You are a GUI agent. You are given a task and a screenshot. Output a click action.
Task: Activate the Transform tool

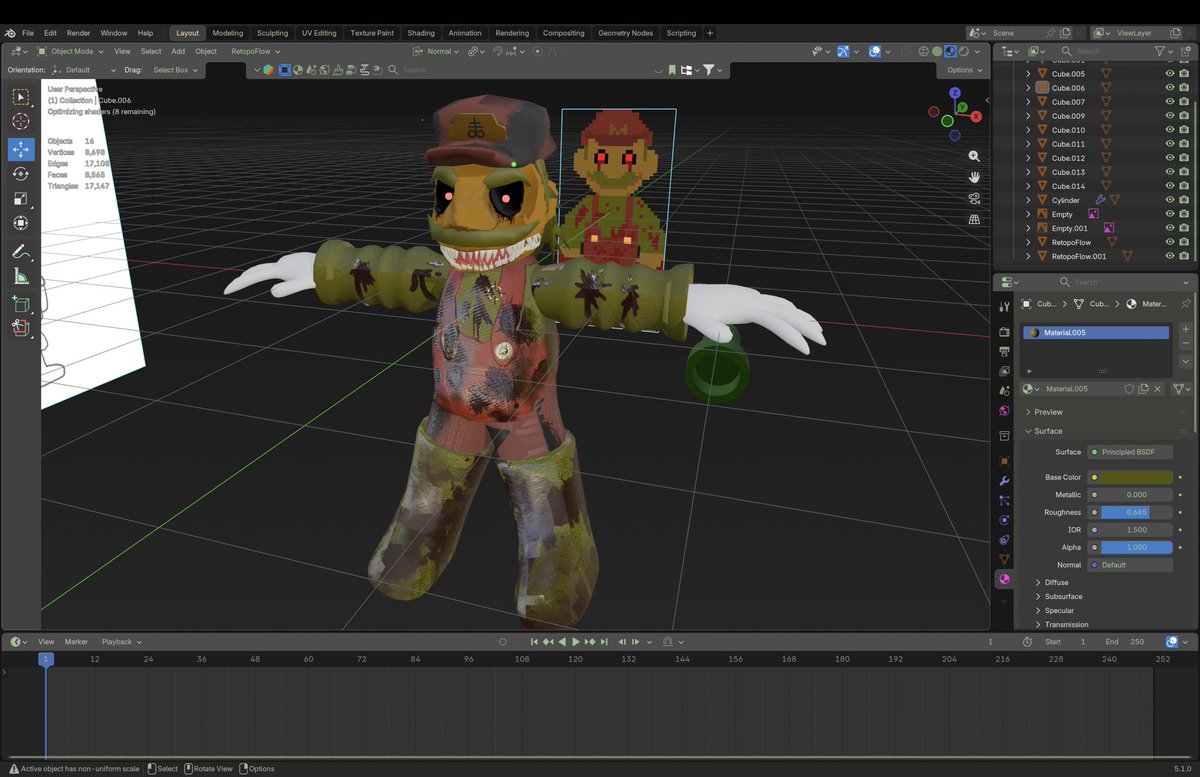coord(21,223)
